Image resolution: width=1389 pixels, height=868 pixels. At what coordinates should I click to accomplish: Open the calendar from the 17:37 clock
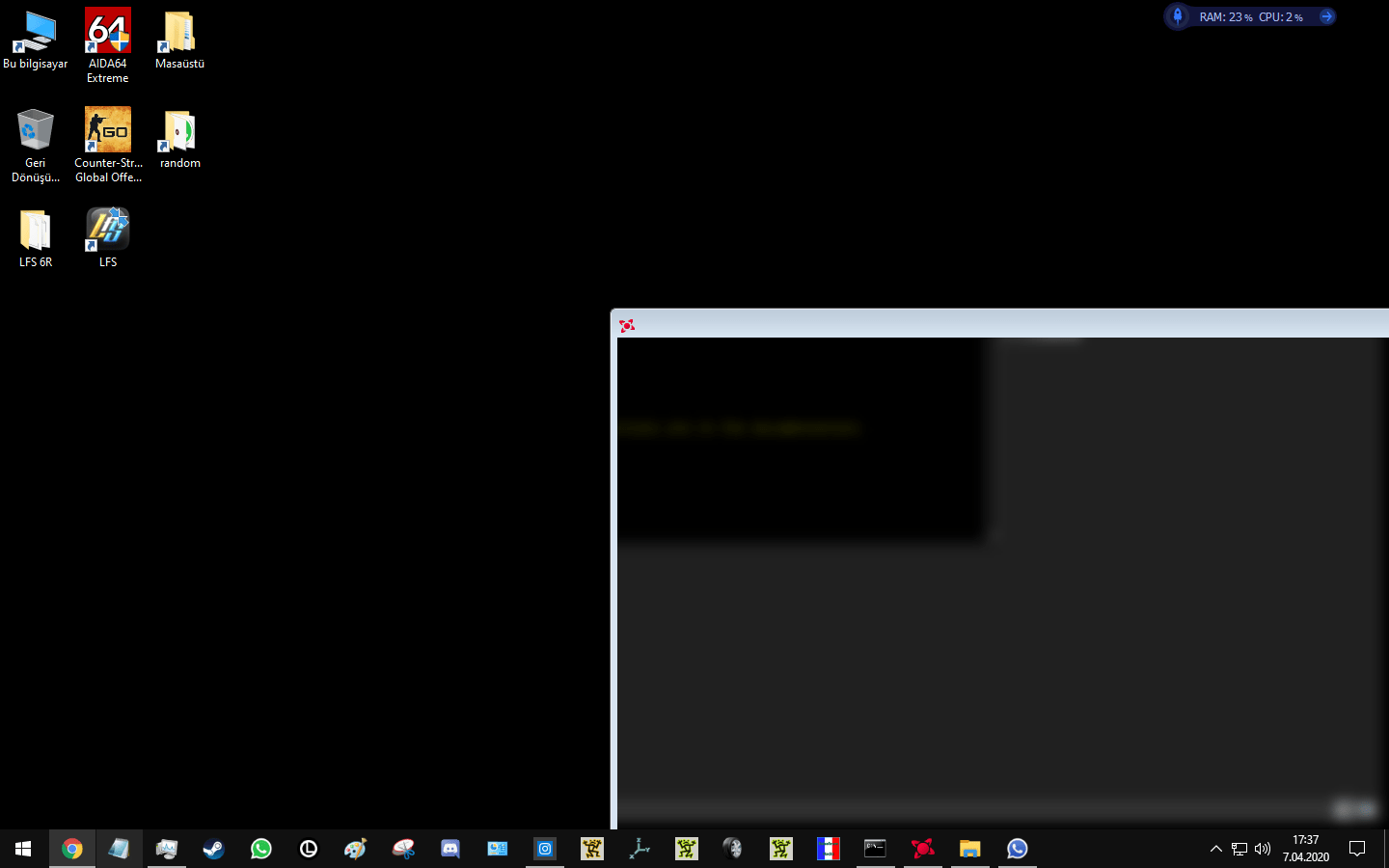1306,849
